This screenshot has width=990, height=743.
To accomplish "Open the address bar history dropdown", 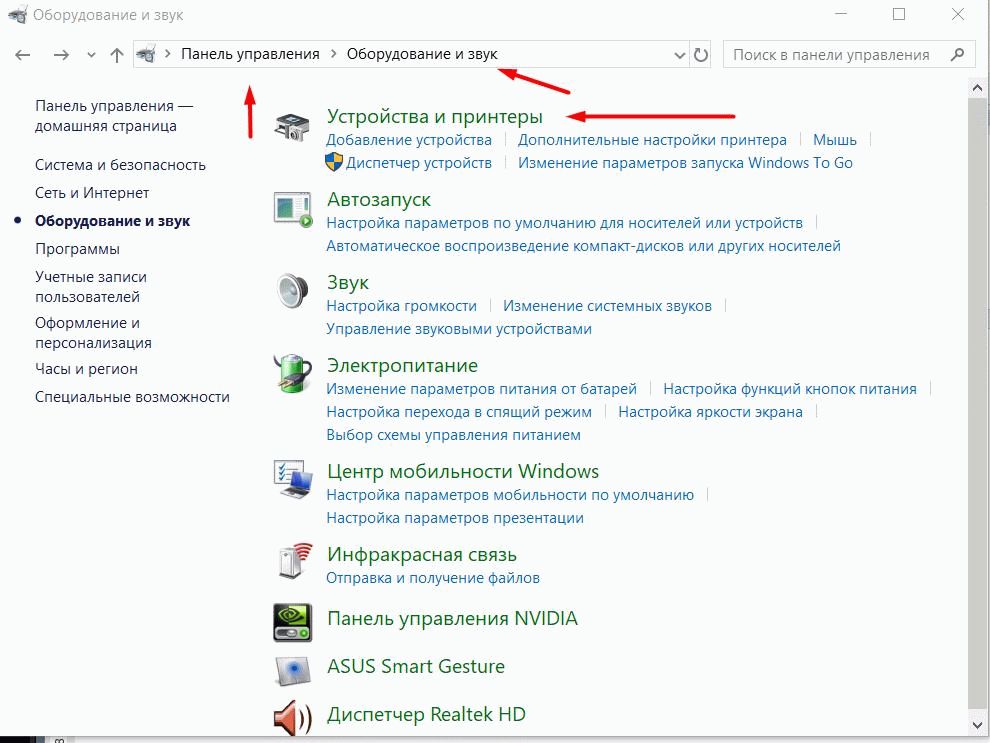I will (680, 55).
